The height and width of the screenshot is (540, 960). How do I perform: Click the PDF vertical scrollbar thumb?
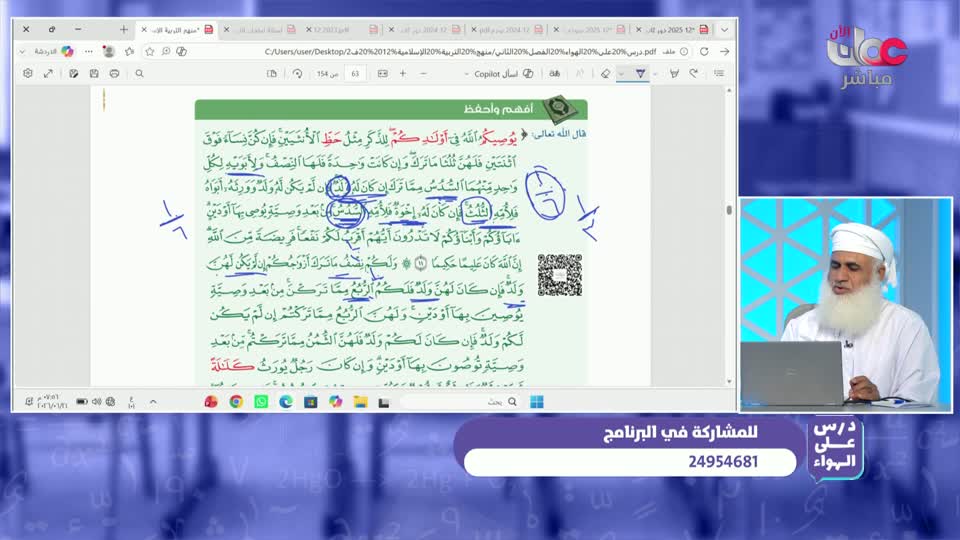pos(729,209)
